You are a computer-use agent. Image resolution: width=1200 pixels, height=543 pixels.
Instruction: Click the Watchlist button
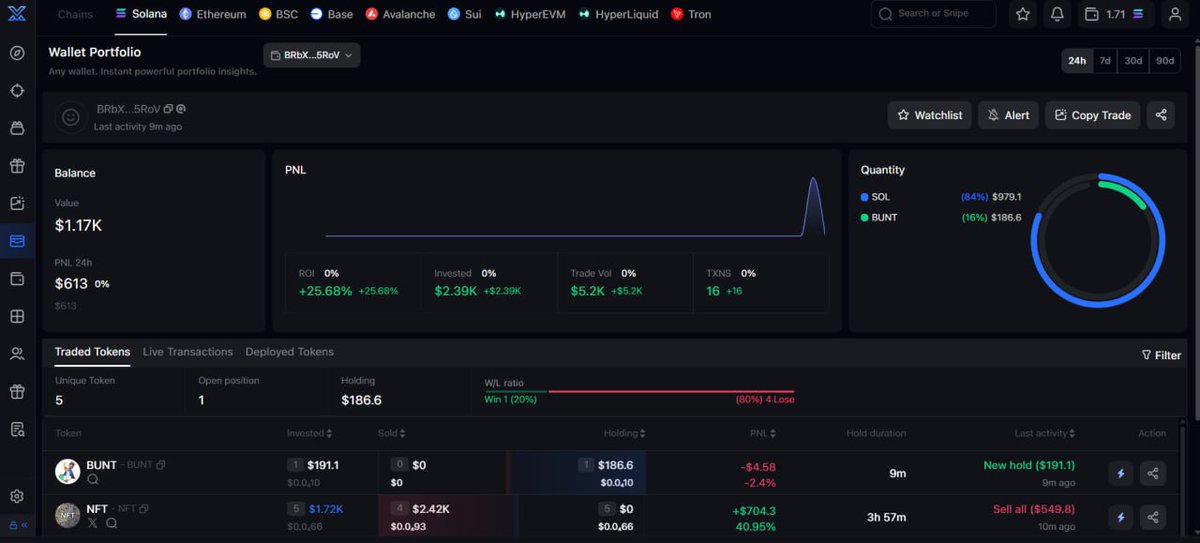pos(929,115)
